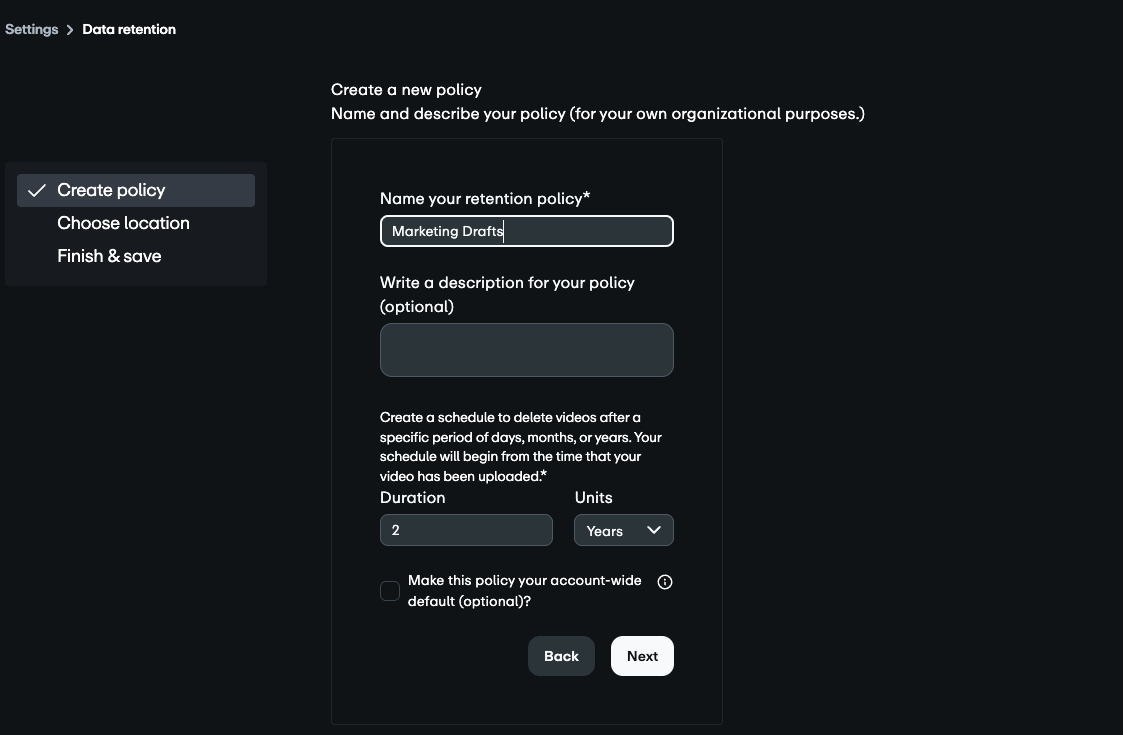Viewport: 1123px width, 735px height.
Task: Change the retention period units via dropdown
Action: click(x=623, y=530)
